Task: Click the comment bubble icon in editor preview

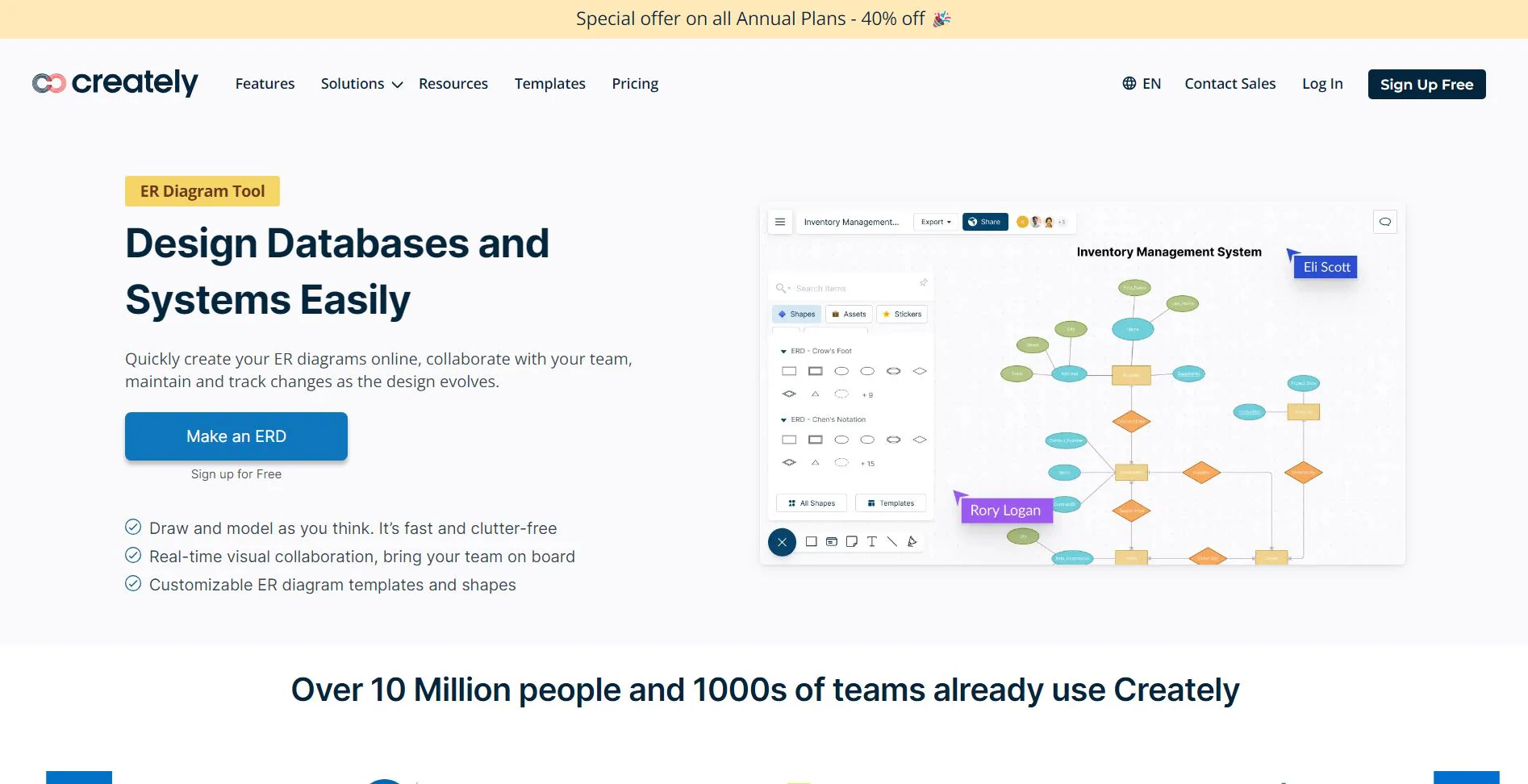Action: (1385, 222)
